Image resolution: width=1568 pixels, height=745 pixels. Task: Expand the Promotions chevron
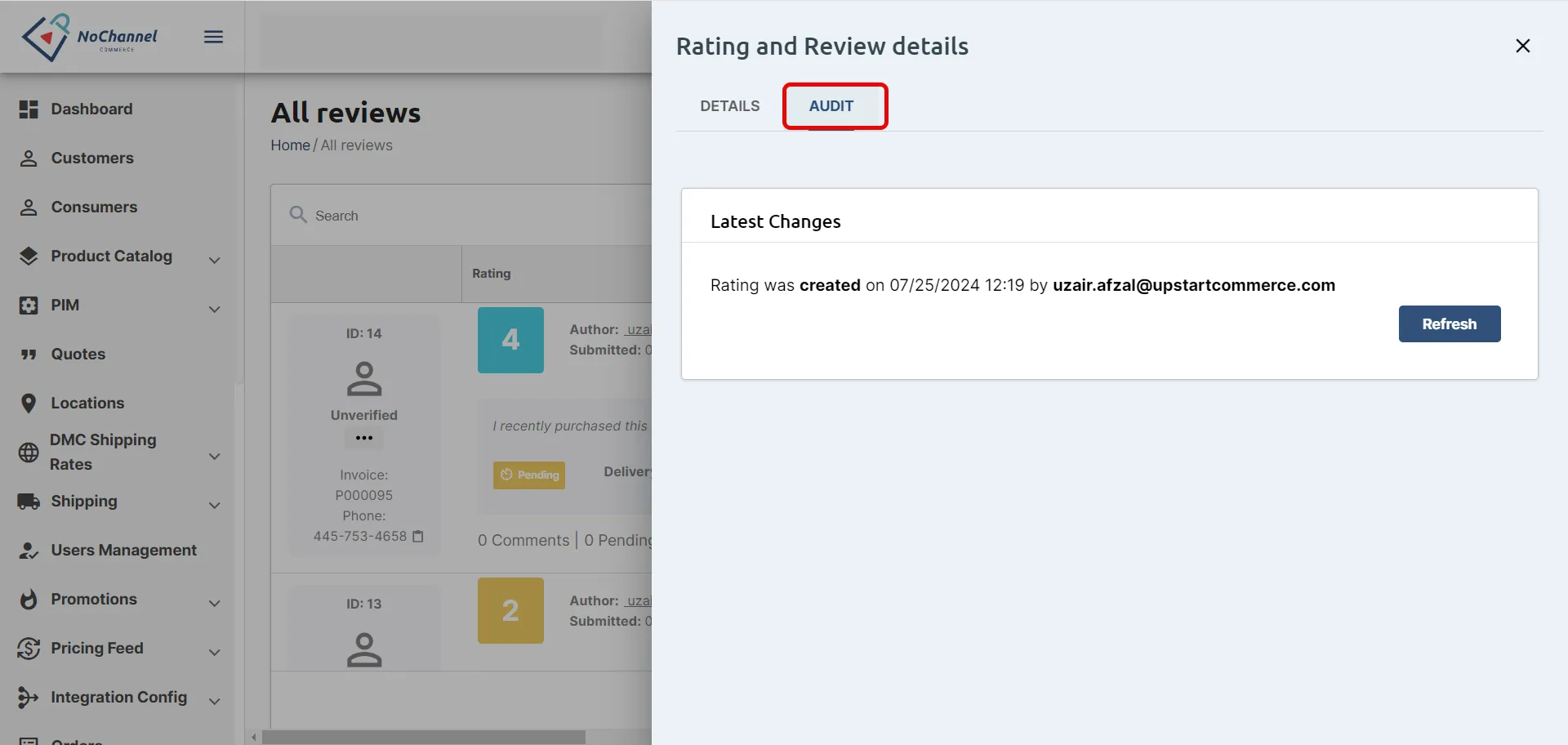(x=215, y=604)
